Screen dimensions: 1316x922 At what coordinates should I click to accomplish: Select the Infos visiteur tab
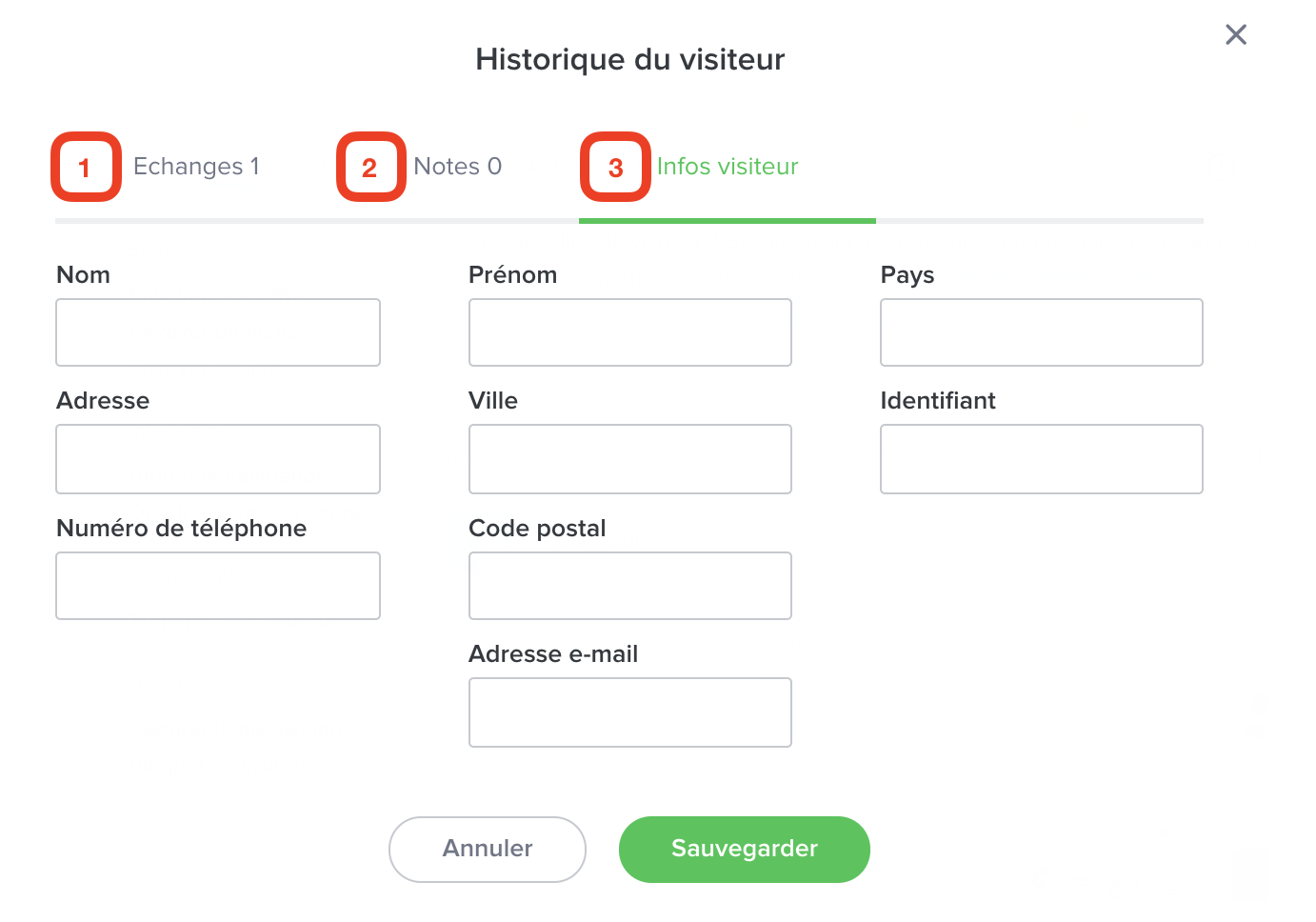coord(728,167)
